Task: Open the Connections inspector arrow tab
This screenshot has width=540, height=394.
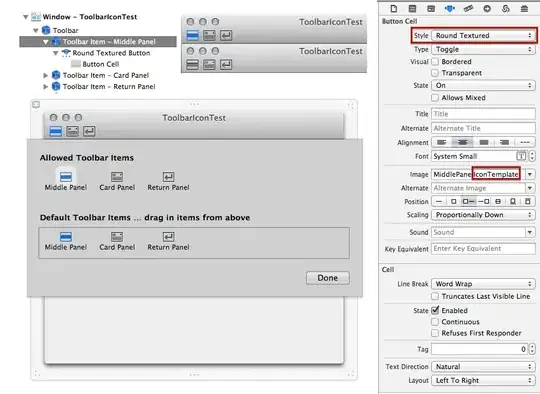Action: [x=487, y=9]
